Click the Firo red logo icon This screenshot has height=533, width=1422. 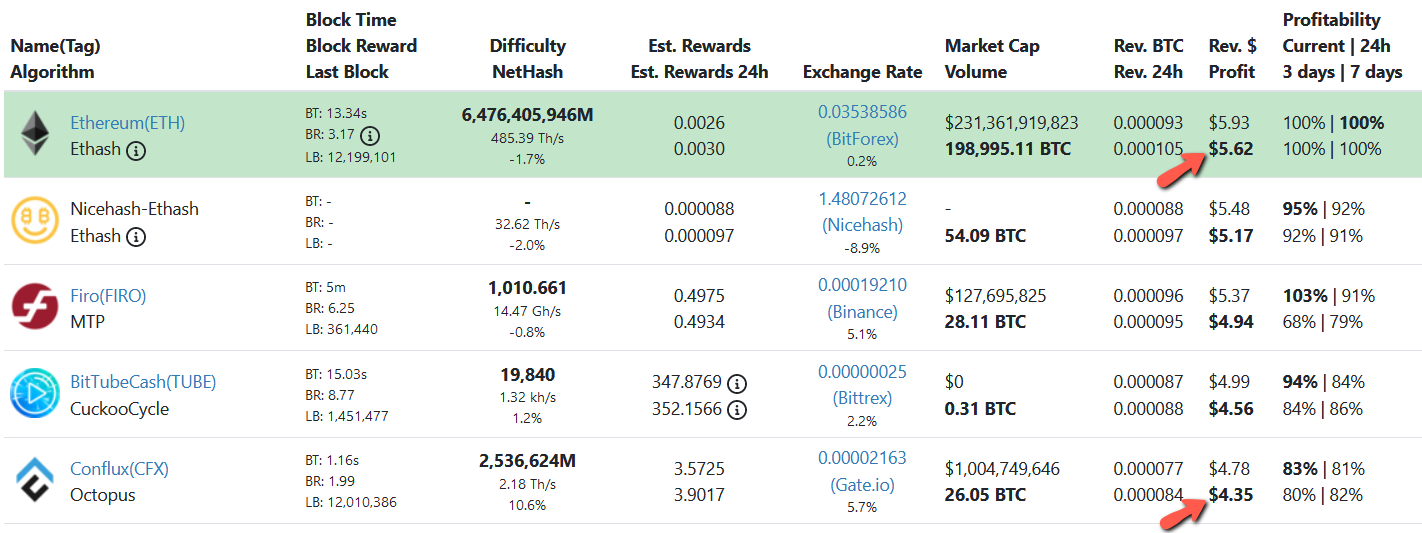click(35, 307)
